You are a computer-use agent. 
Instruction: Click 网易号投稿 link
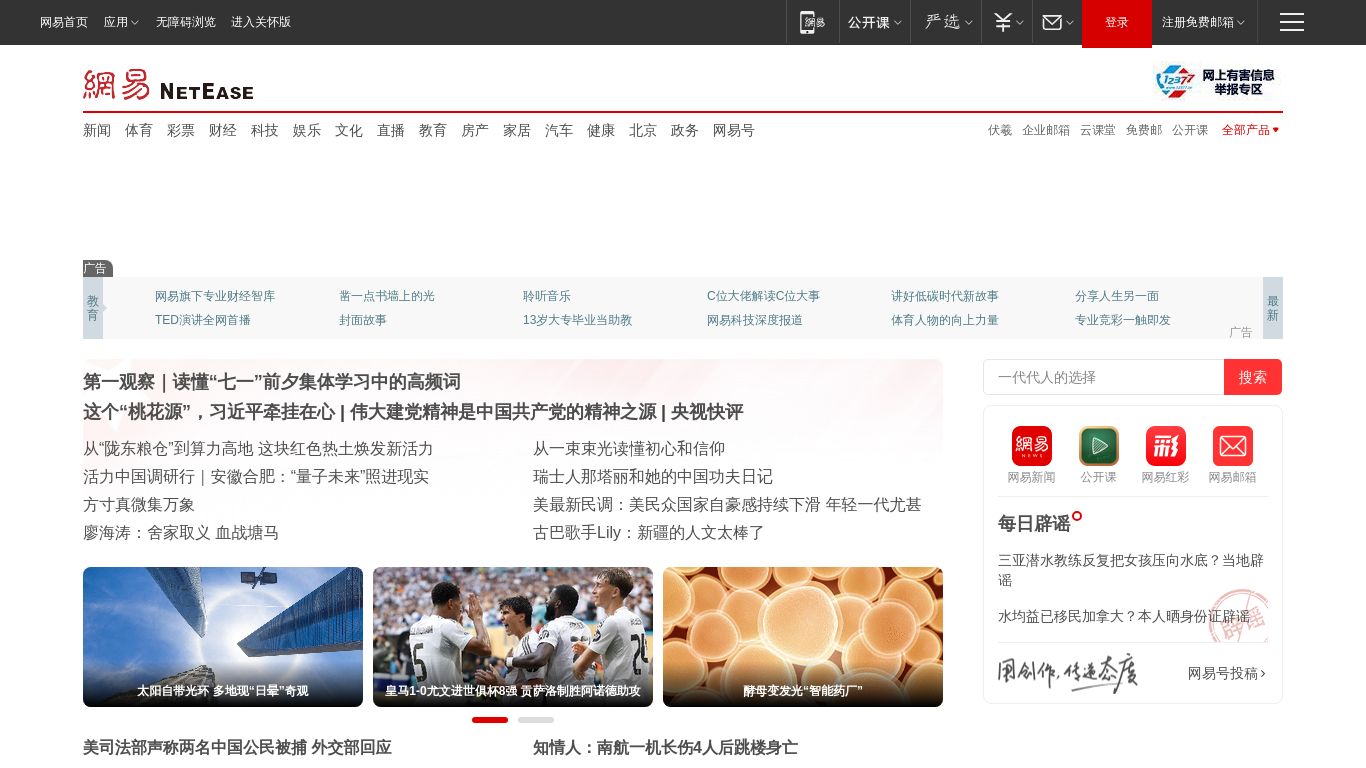point(1227,673)
